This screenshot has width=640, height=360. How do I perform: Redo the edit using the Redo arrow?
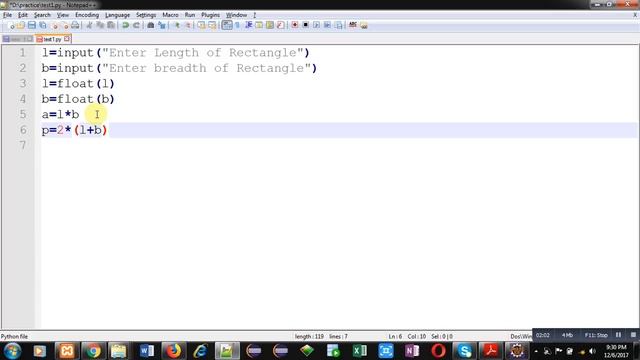pos(136,25)
